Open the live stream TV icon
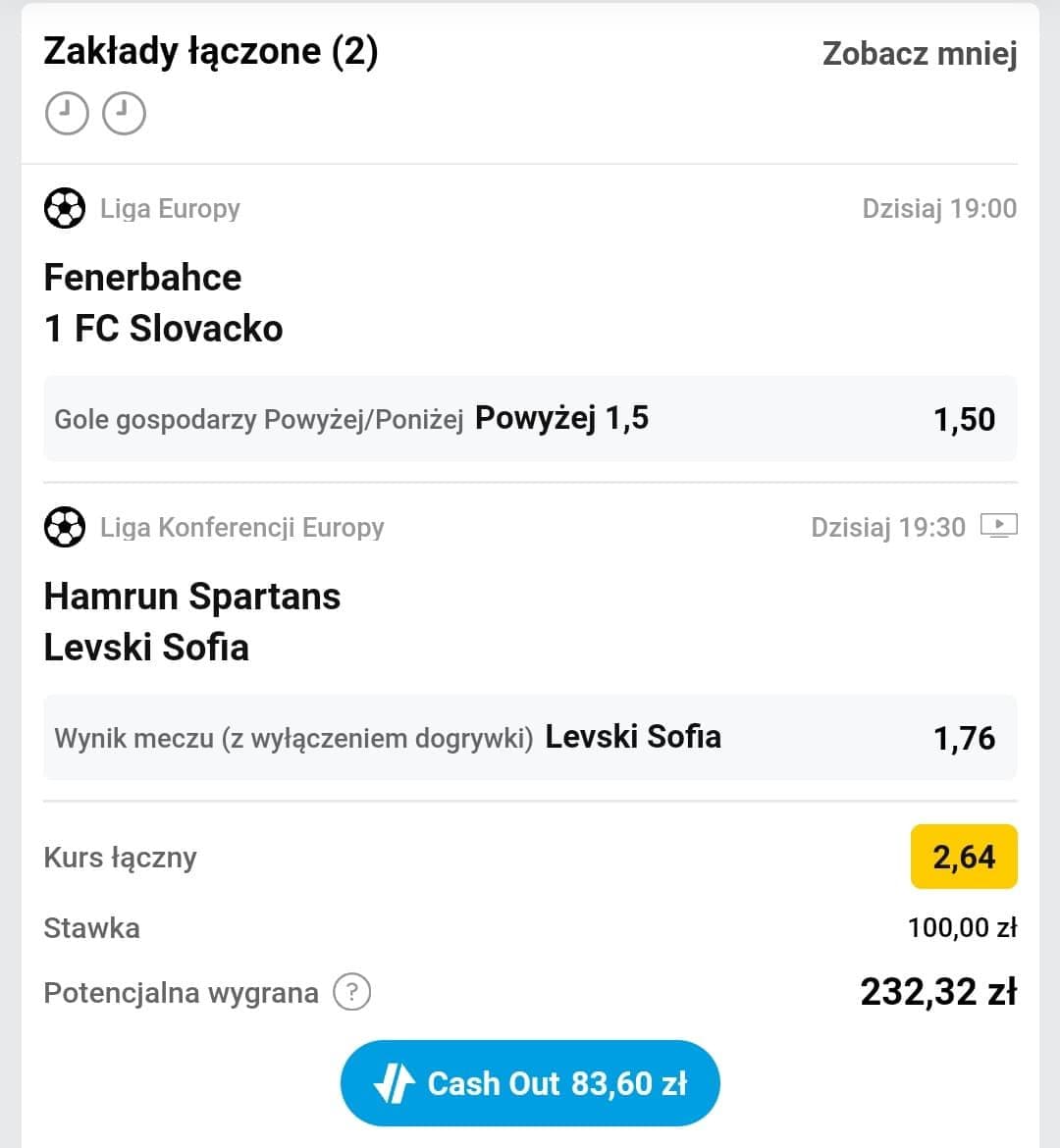The image size is (1060, 1148). (998, 526)
